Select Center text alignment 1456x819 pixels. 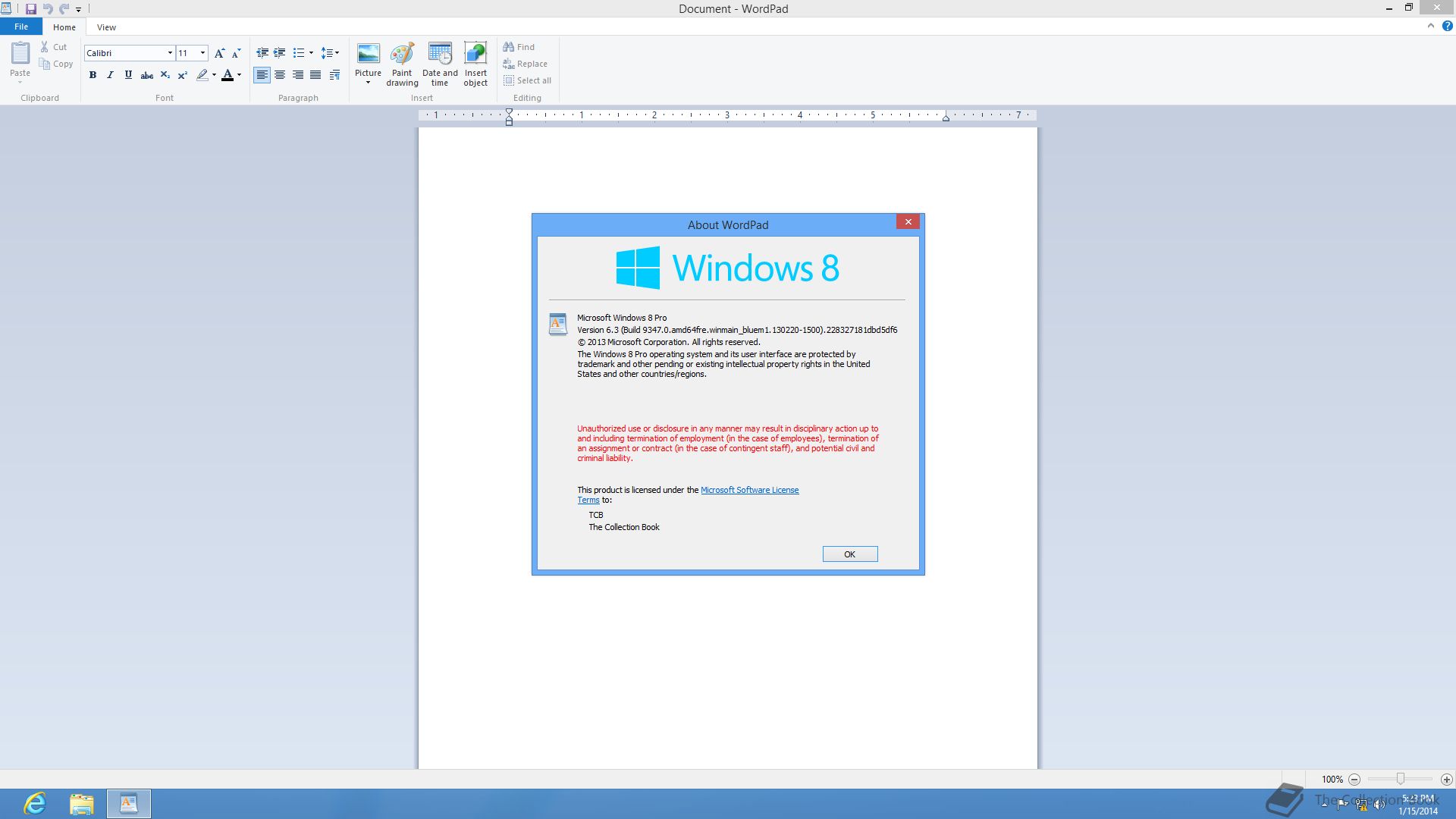280,75
